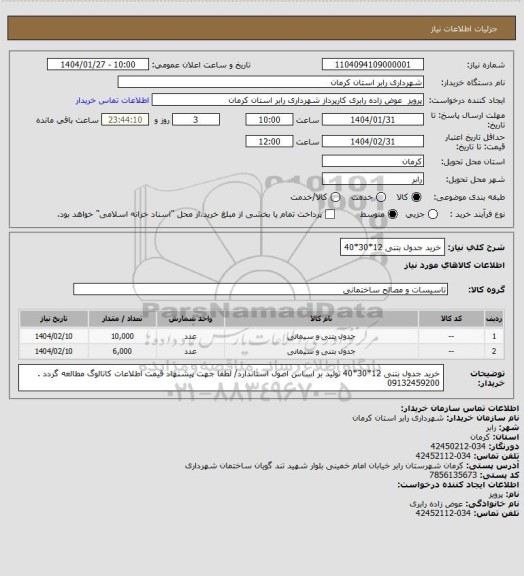Tick the Islamic treasury bonds payment checkbox
The height and width of the screenshot is (576, 524).
click(x=330, y=214)
